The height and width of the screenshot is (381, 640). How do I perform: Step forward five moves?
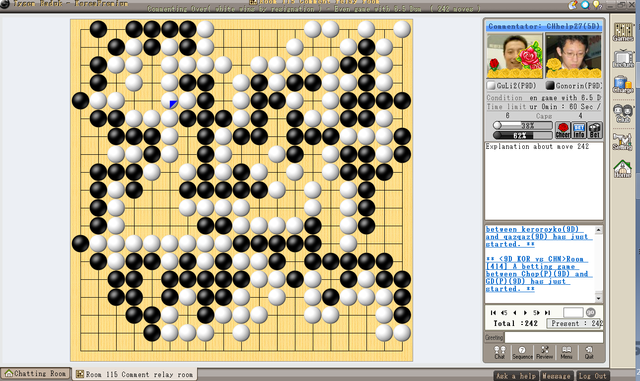pos(536,313)
